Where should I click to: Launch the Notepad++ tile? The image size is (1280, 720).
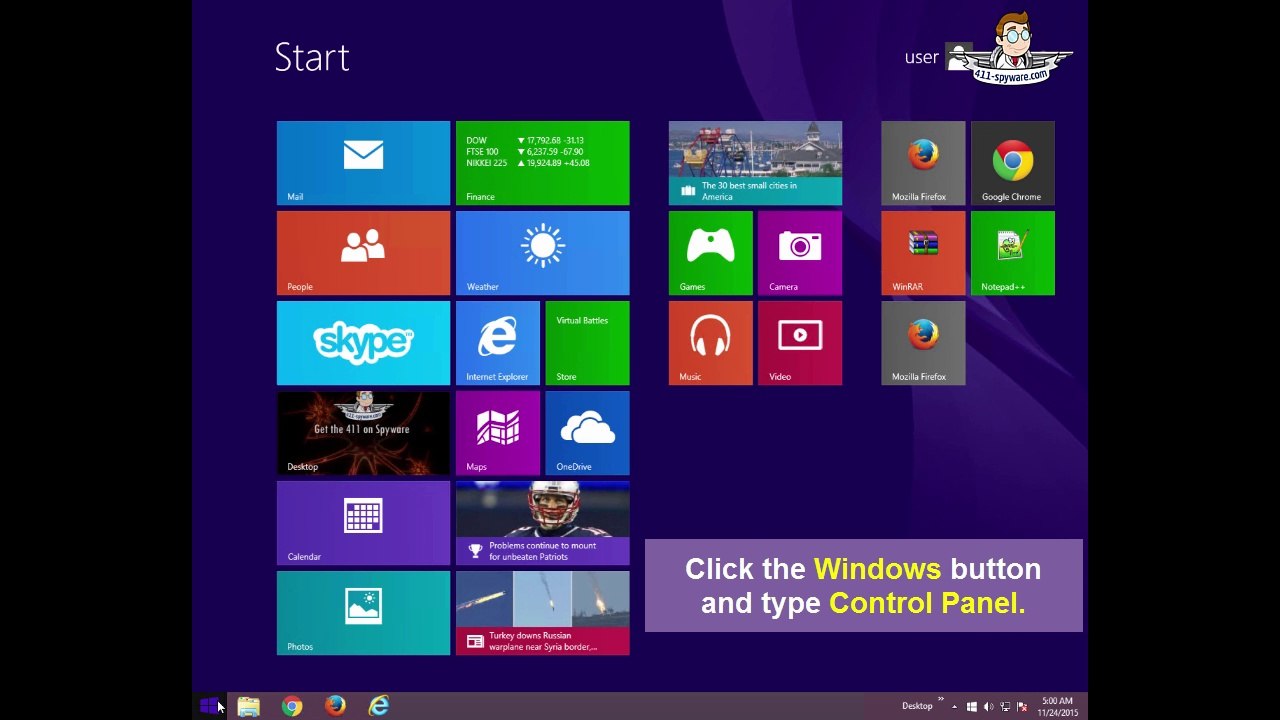pos(1012,253)
